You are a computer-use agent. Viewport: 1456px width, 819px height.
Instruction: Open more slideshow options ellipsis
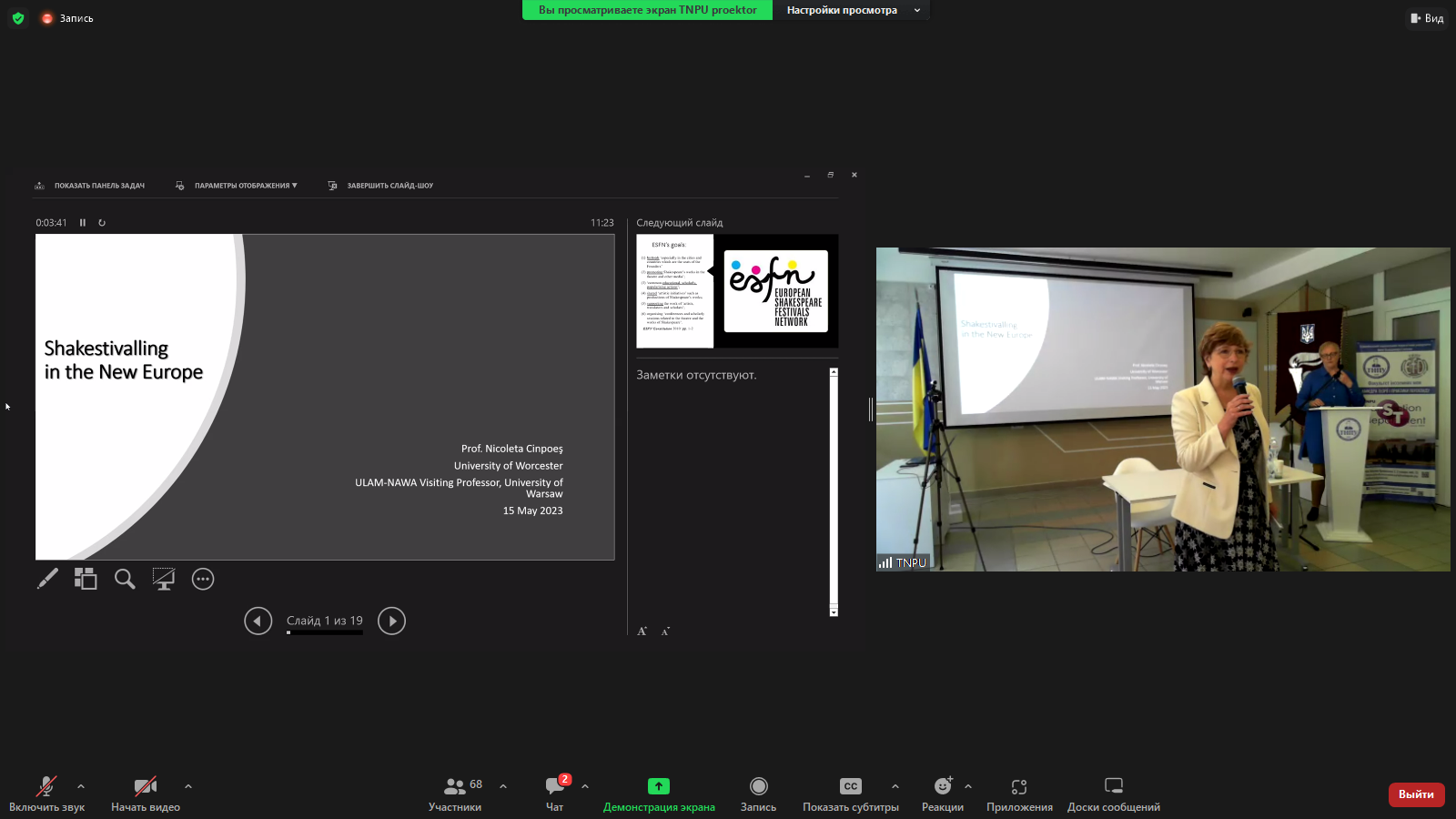tap(203, 579)
